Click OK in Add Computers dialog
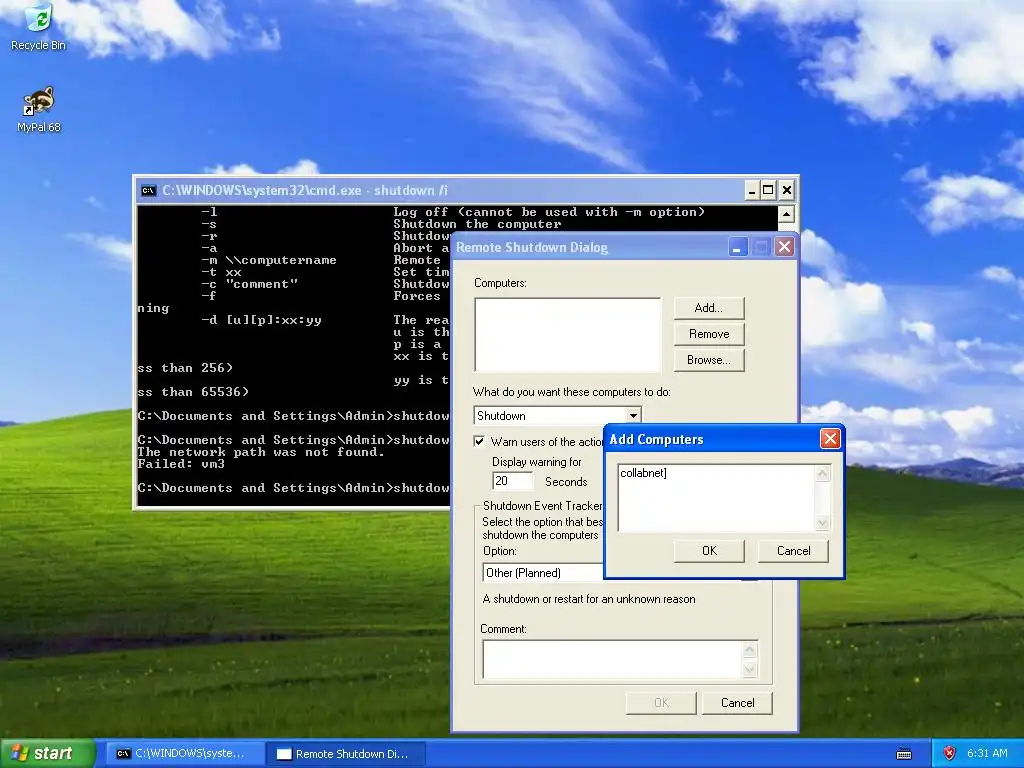The width and height of the screenshot is (1024, 768). click(709, 551)
